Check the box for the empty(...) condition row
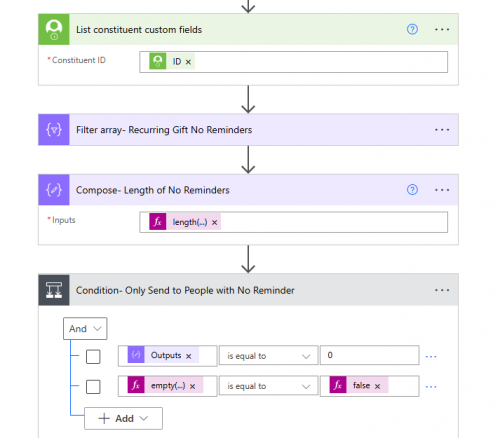 click(x=93, y=387)
